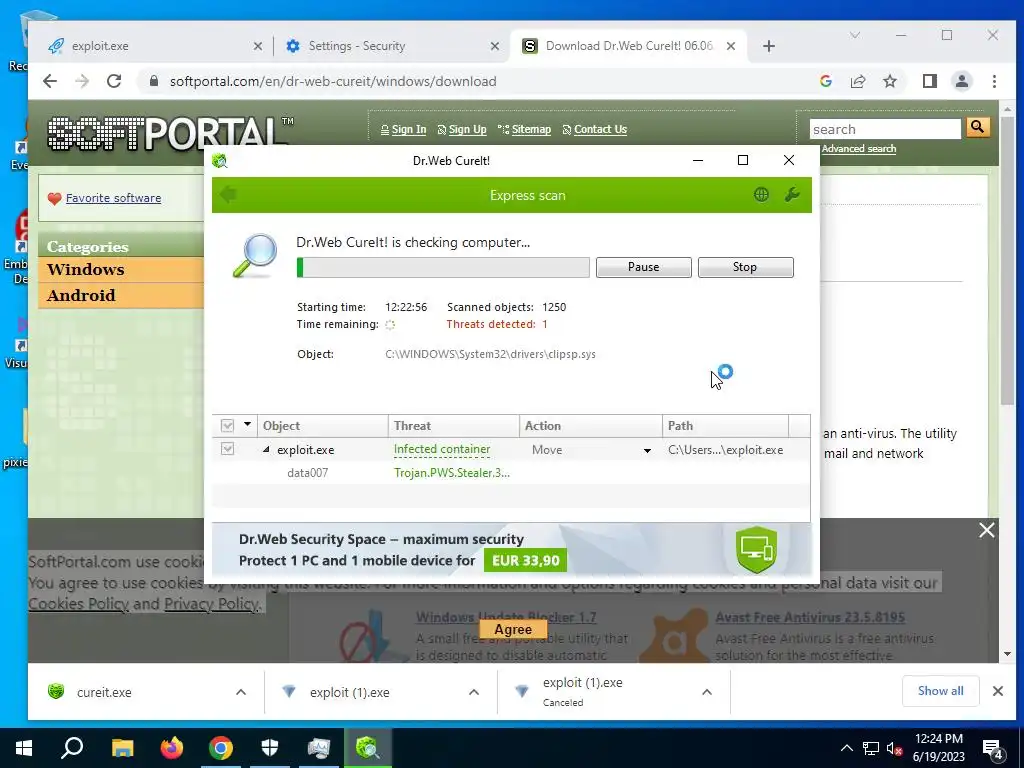1024x768 pixels.
Task: Click the Chrome share page icon
Action: pos(857,81)
